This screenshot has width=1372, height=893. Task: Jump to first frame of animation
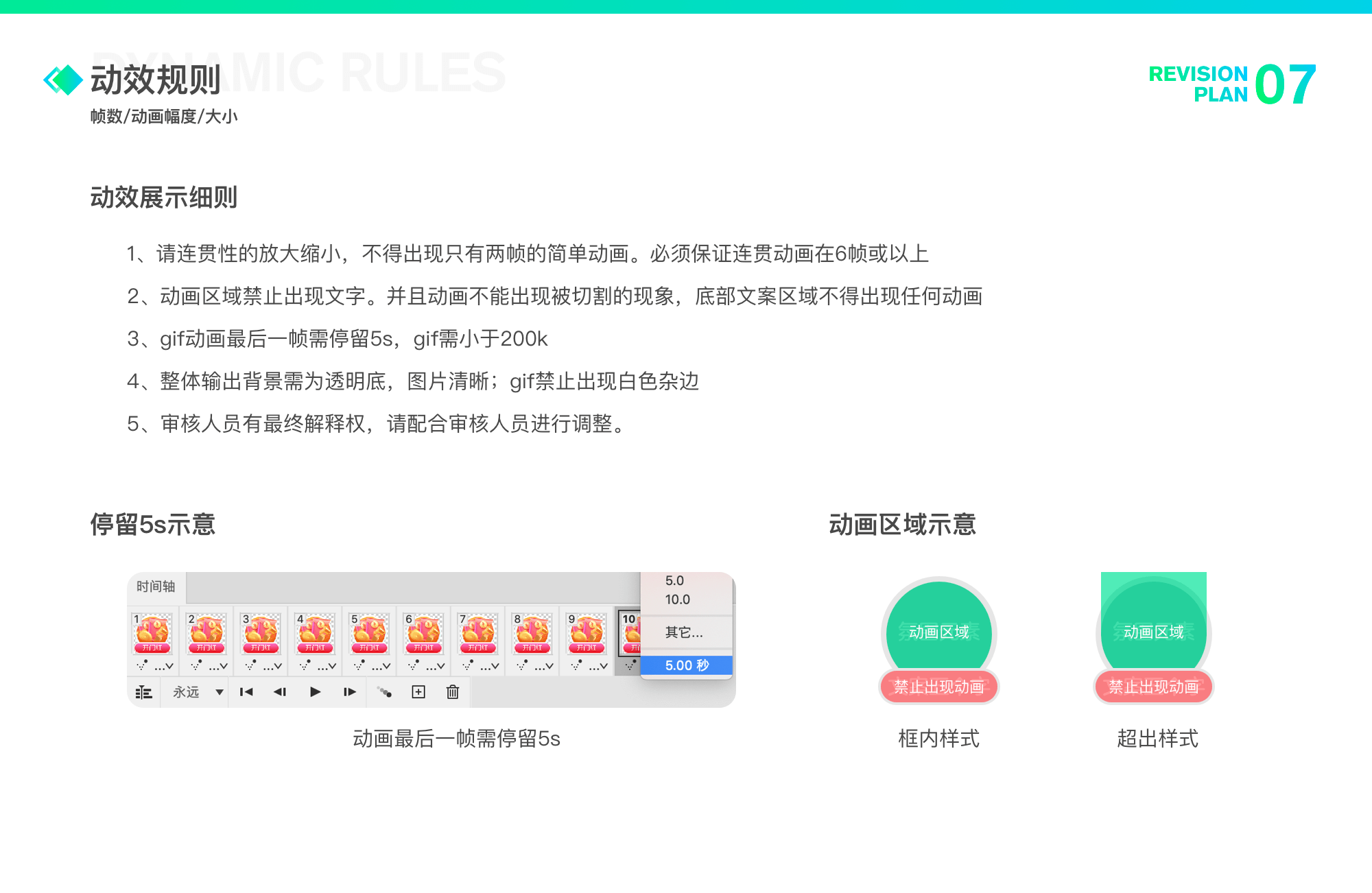pyautogui.click(x=246, y=692)
